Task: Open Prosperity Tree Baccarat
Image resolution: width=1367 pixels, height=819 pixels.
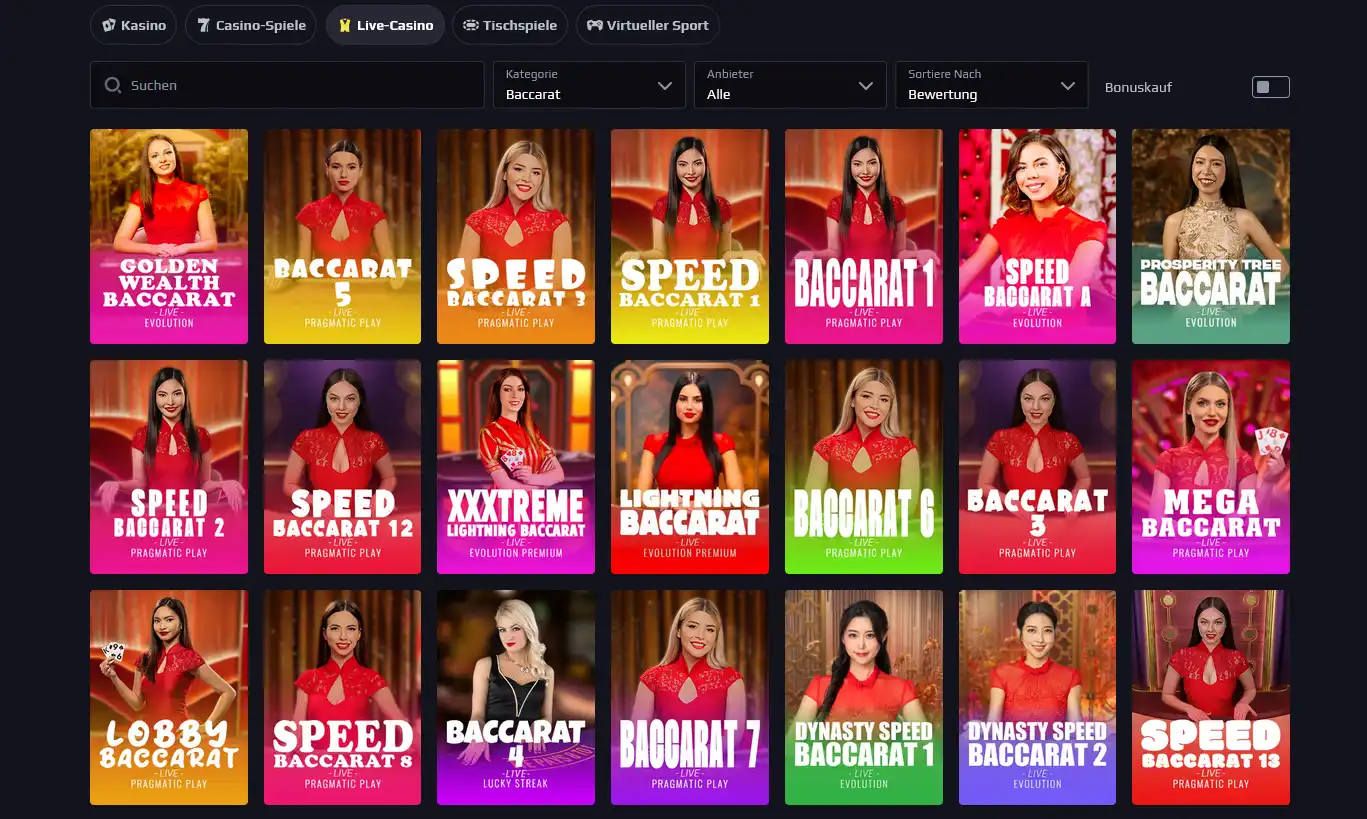Action: coord(1211,236)
